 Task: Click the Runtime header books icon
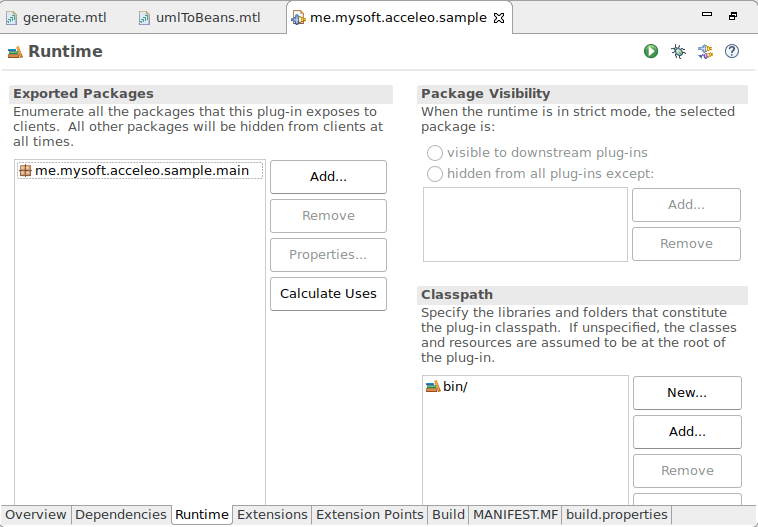point(15,52)
